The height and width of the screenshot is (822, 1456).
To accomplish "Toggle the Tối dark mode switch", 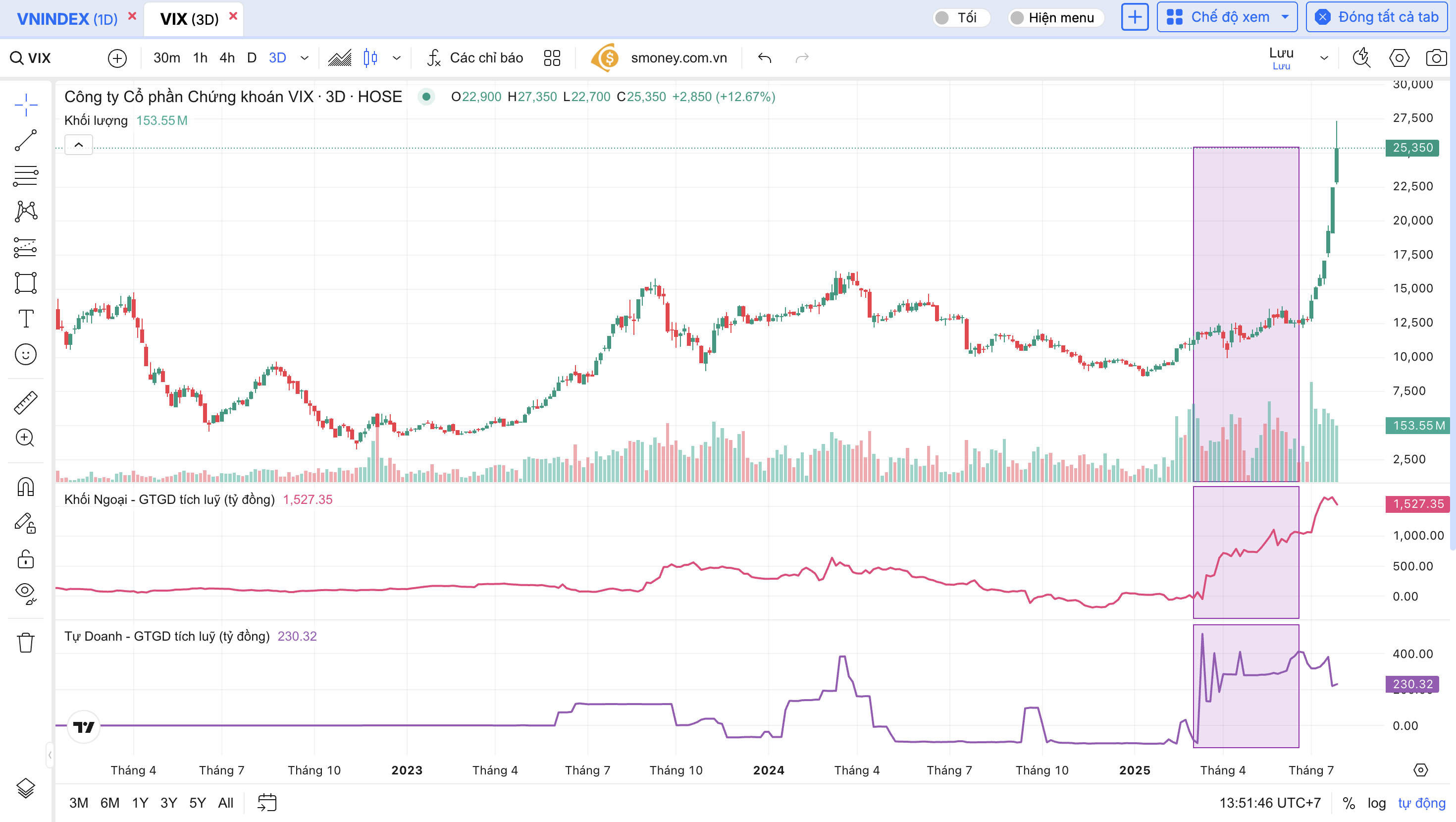I will click(x=942, y=17).
